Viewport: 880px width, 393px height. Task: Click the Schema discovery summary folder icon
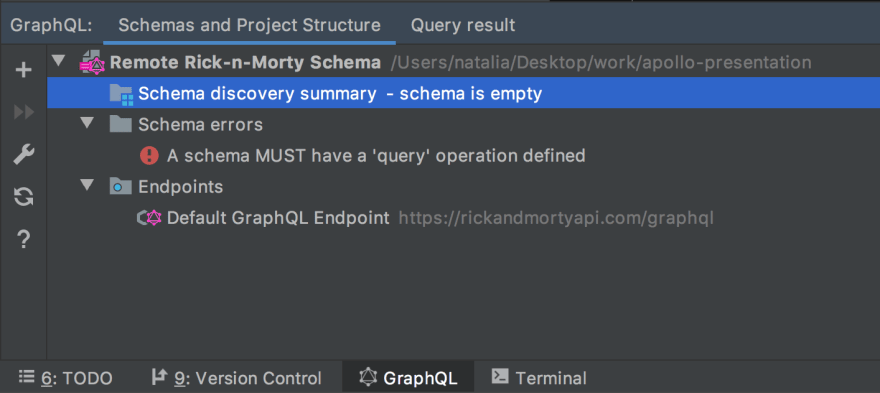click(121, 94)
